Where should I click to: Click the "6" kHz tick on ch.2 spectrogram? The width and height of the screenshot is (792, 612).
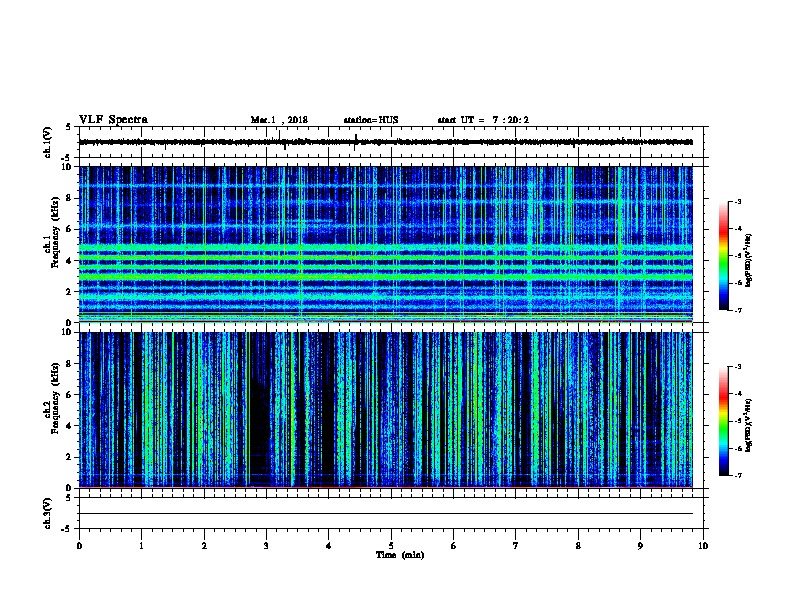click(70, 394)
